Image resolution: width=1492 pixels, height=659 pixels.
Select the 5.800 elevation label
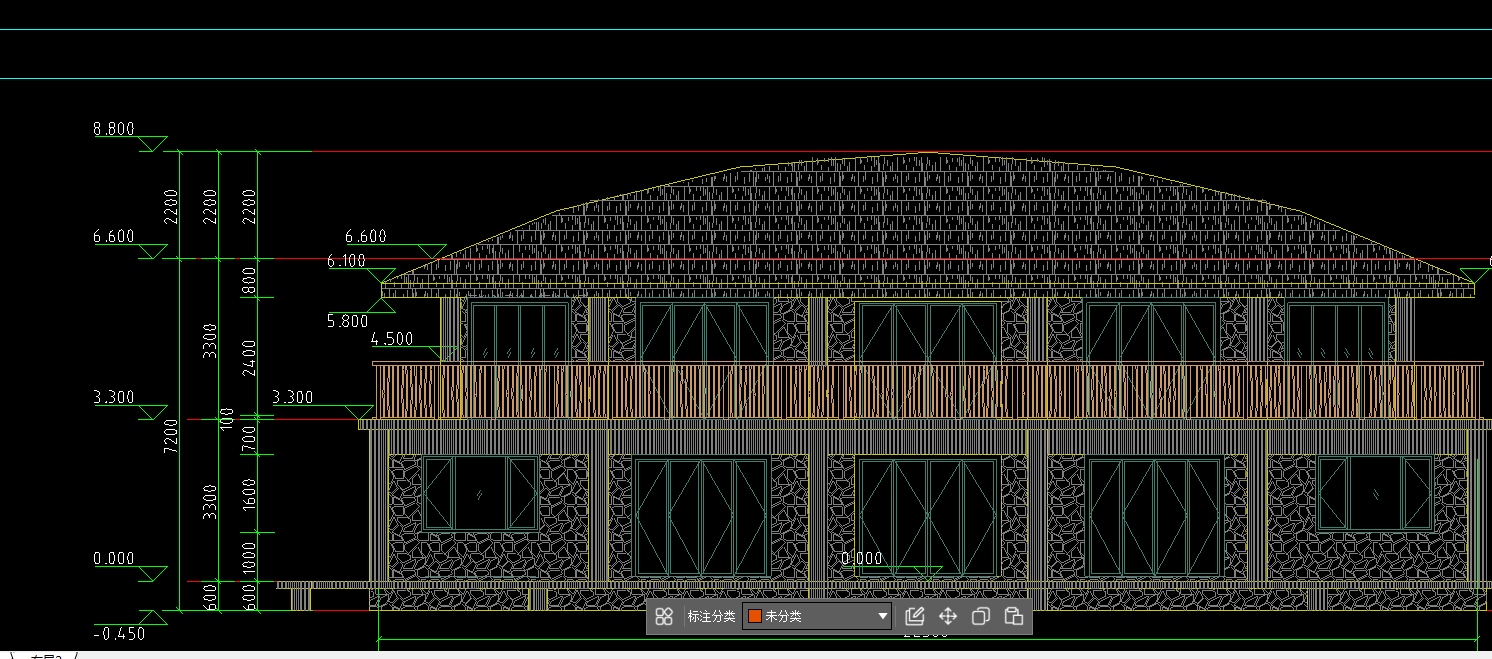pos(348,321)
